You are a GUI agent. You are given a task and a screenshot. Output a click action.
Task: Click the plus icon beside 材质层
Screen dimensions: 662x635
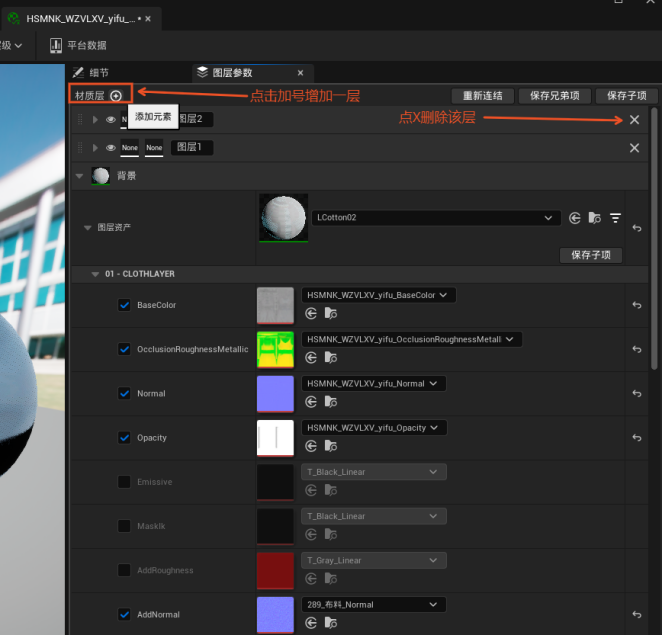click(116, 96)
